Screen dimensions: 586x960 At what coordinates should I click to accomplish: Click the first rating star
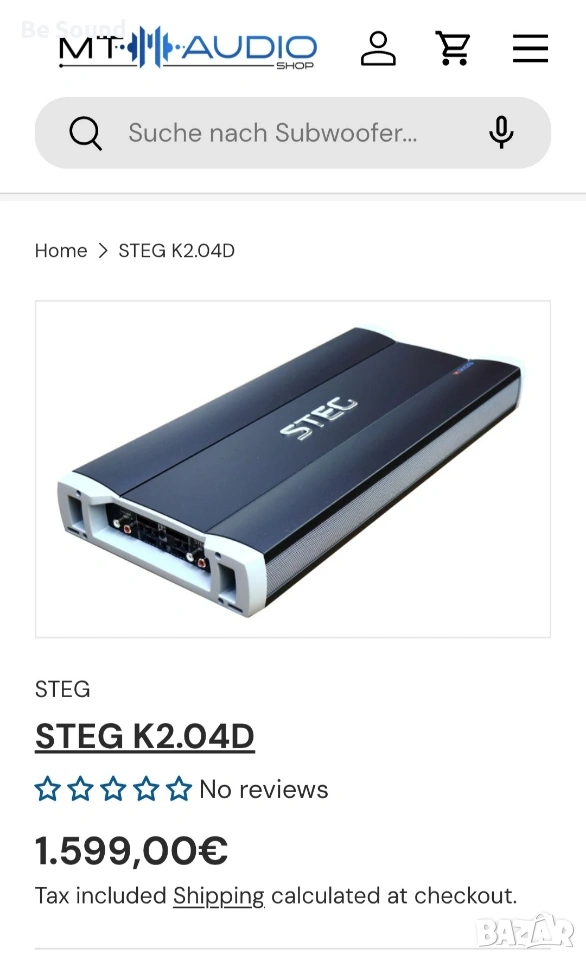point(48,789)
